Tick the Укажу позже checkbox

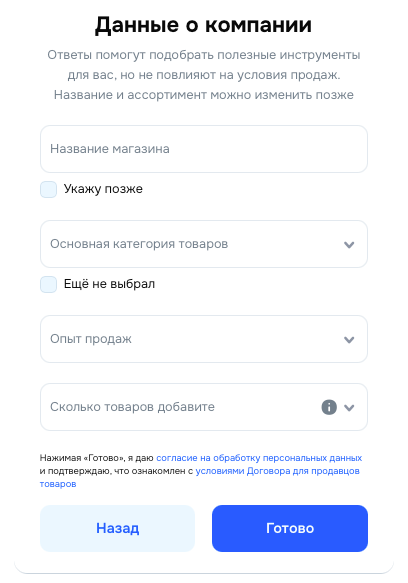(x=48, y=189)
